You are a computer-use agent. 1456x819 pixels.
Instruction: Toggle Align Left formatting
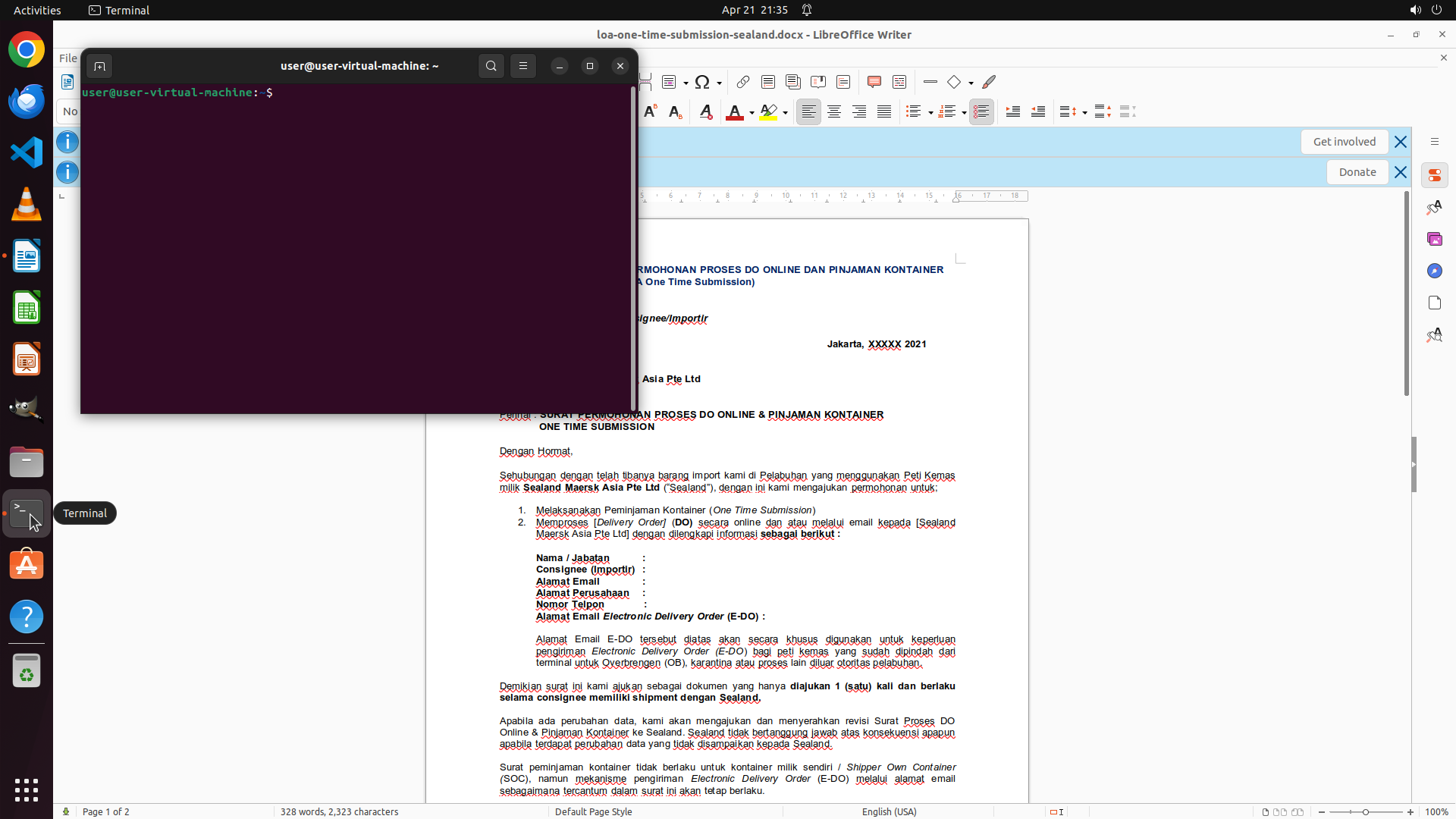[x=808, y=111]
